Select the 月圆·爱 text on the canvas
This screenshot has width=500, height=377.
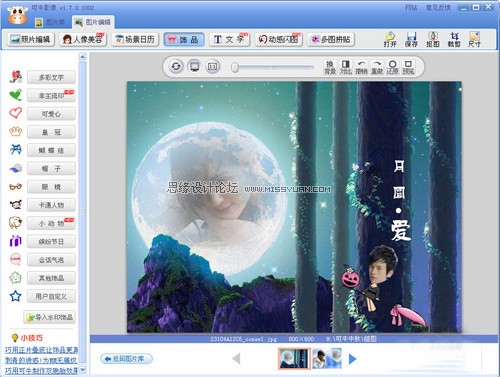(400, 200)
